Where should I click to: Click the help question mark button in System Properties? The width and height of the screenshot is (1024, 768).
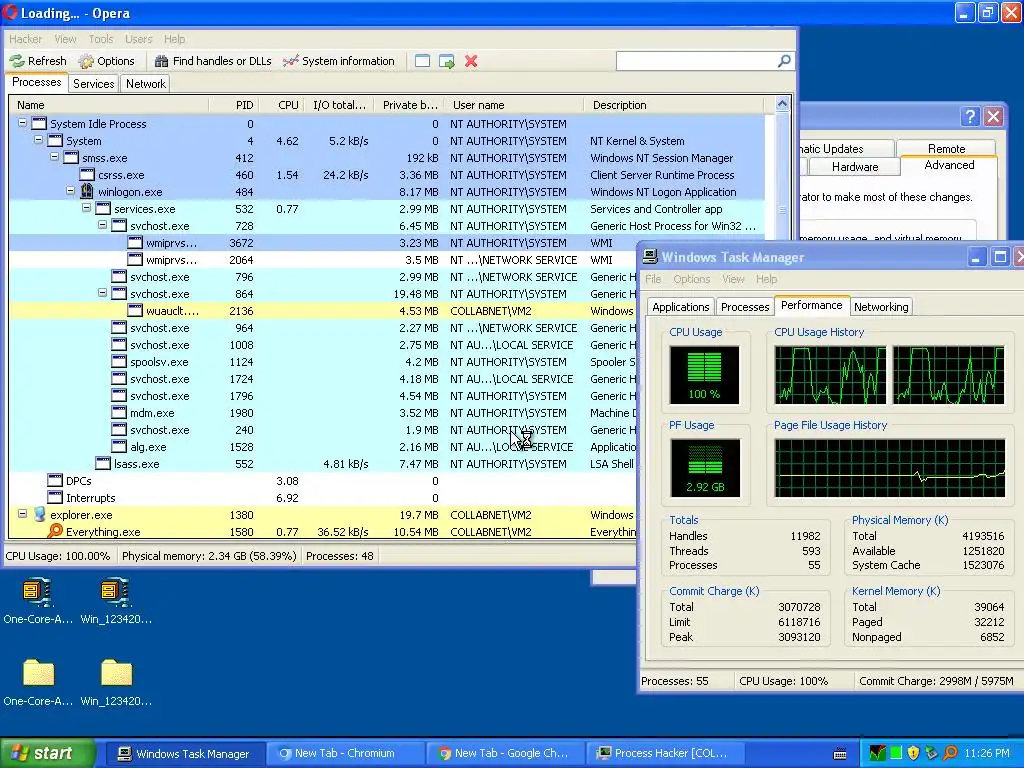point(970,116)
